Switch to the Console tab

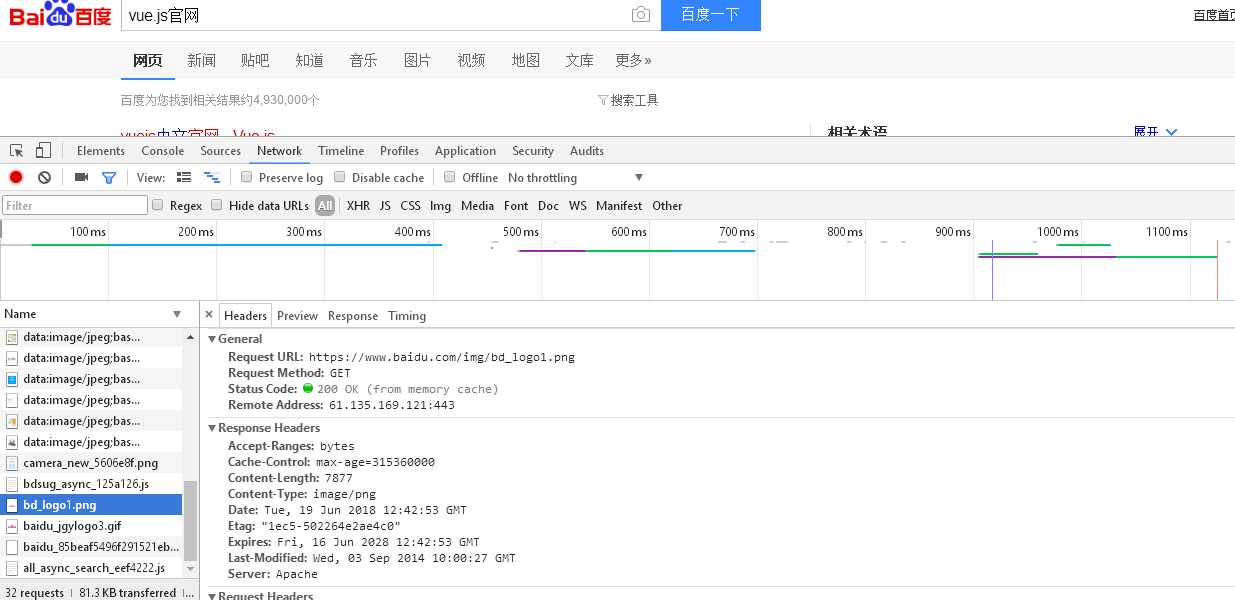pyautogui.click(x=163, y=151)
